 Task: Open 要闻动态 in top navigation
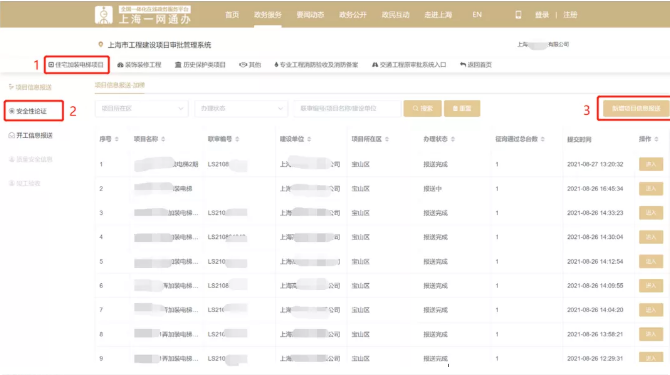click(310, 15)
